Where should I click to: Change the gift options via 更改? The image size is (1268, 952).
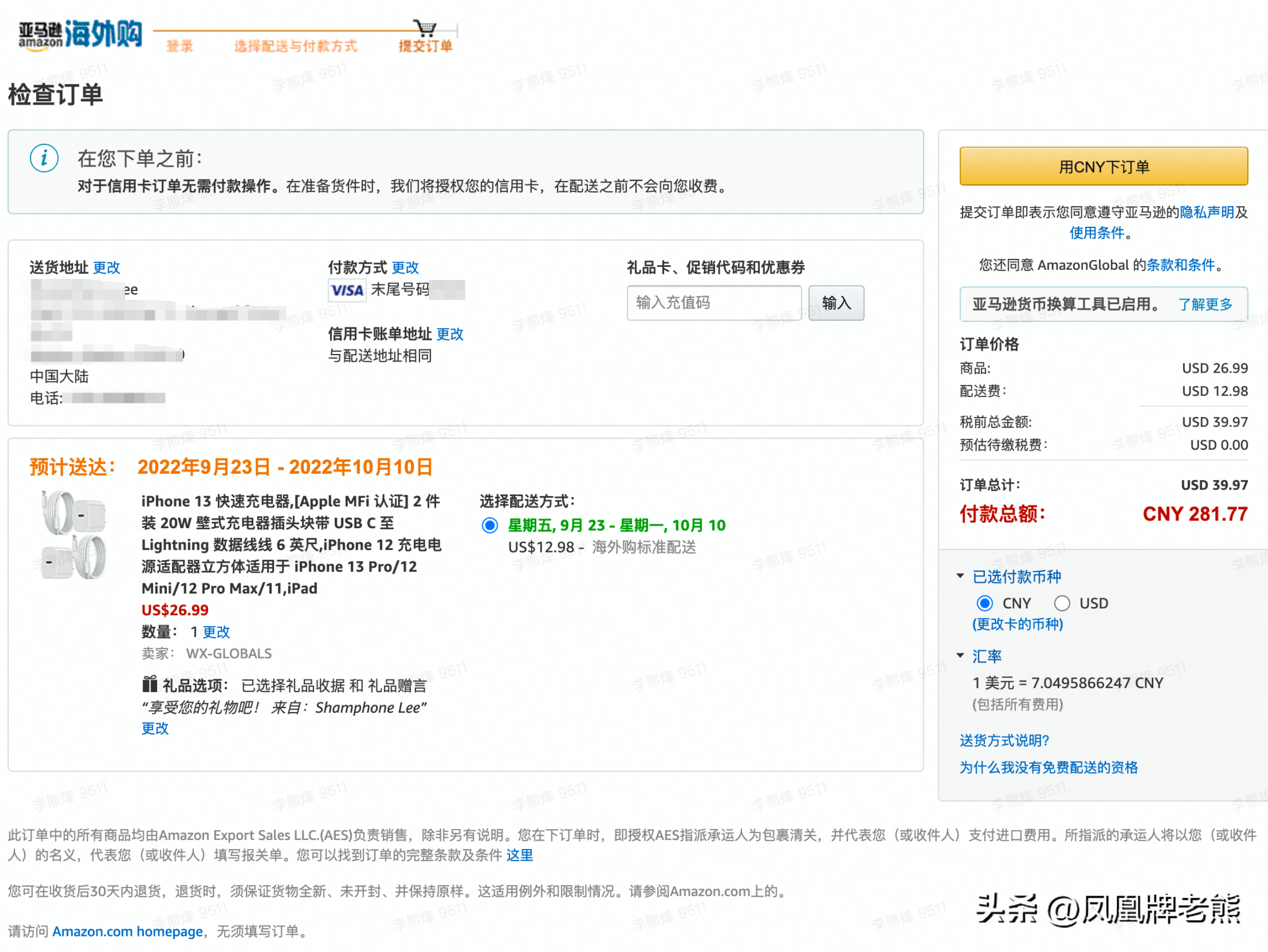point(156,728)
